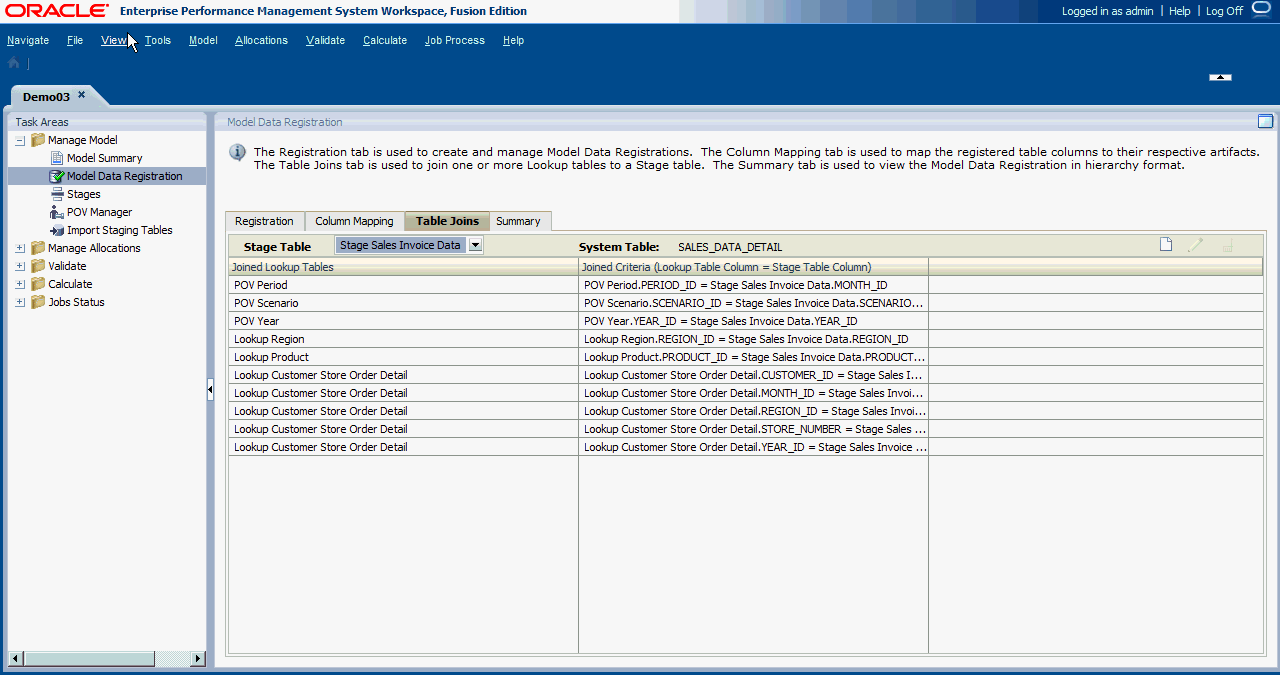Open the Tools menu
The width and height of the screenshot is (1280, 675).
158,40
